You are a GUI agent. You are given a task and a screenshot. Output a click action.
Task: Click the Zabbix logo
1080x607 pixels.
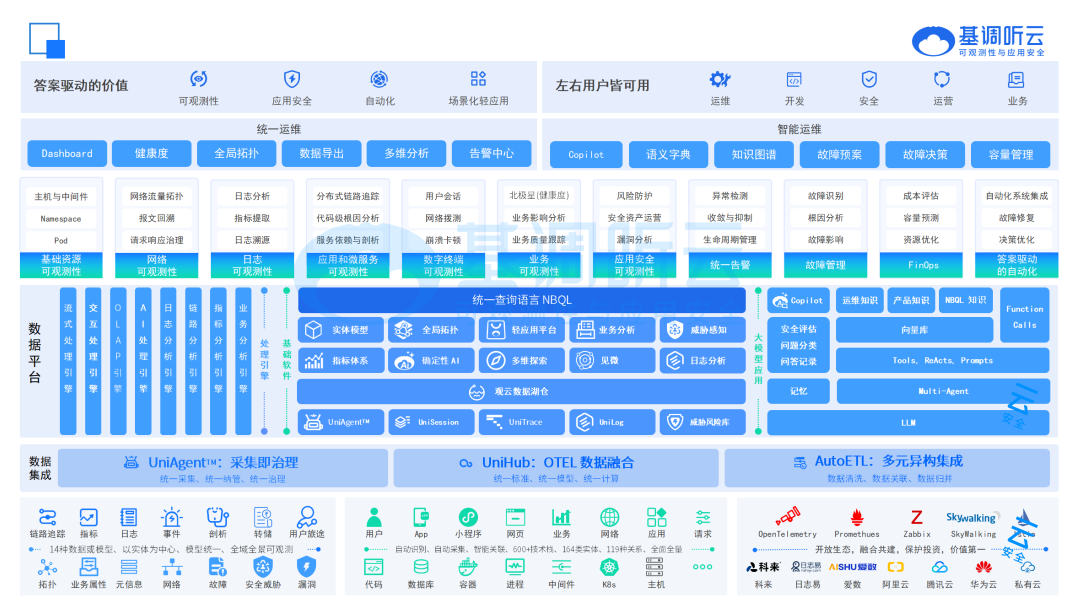pyautogui.click(x=916, y=517)
